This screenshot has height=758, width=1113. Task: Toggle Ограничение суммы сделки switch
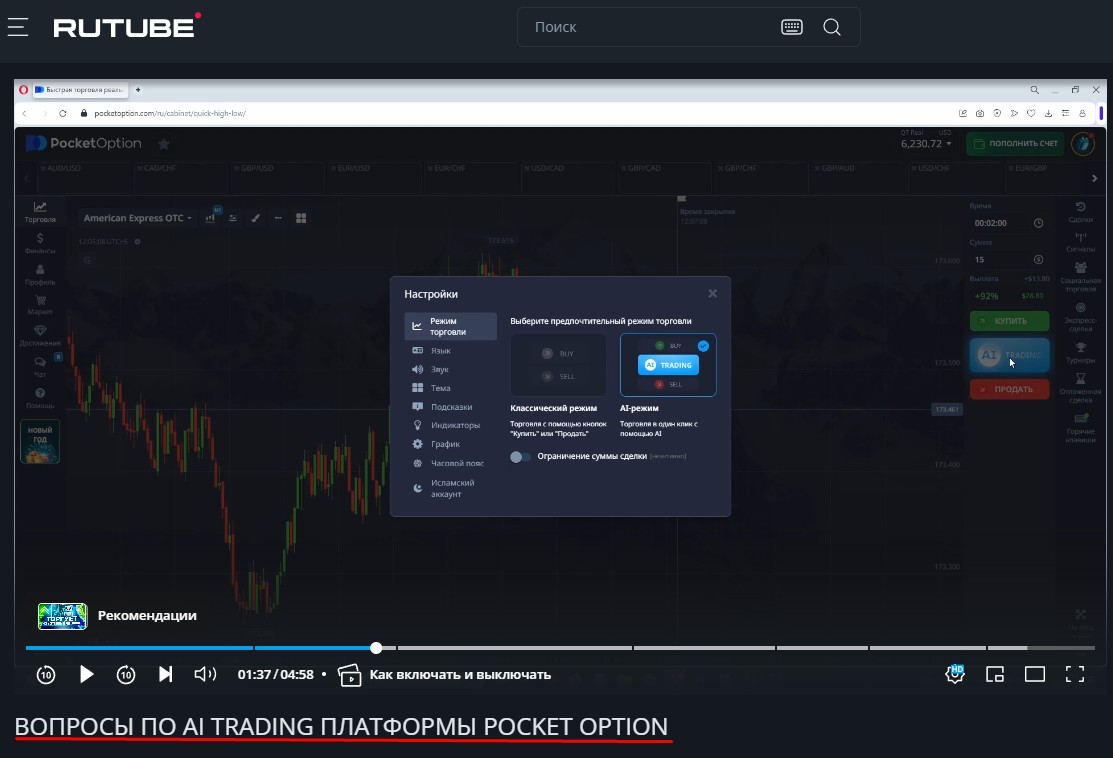pos(520,456)
